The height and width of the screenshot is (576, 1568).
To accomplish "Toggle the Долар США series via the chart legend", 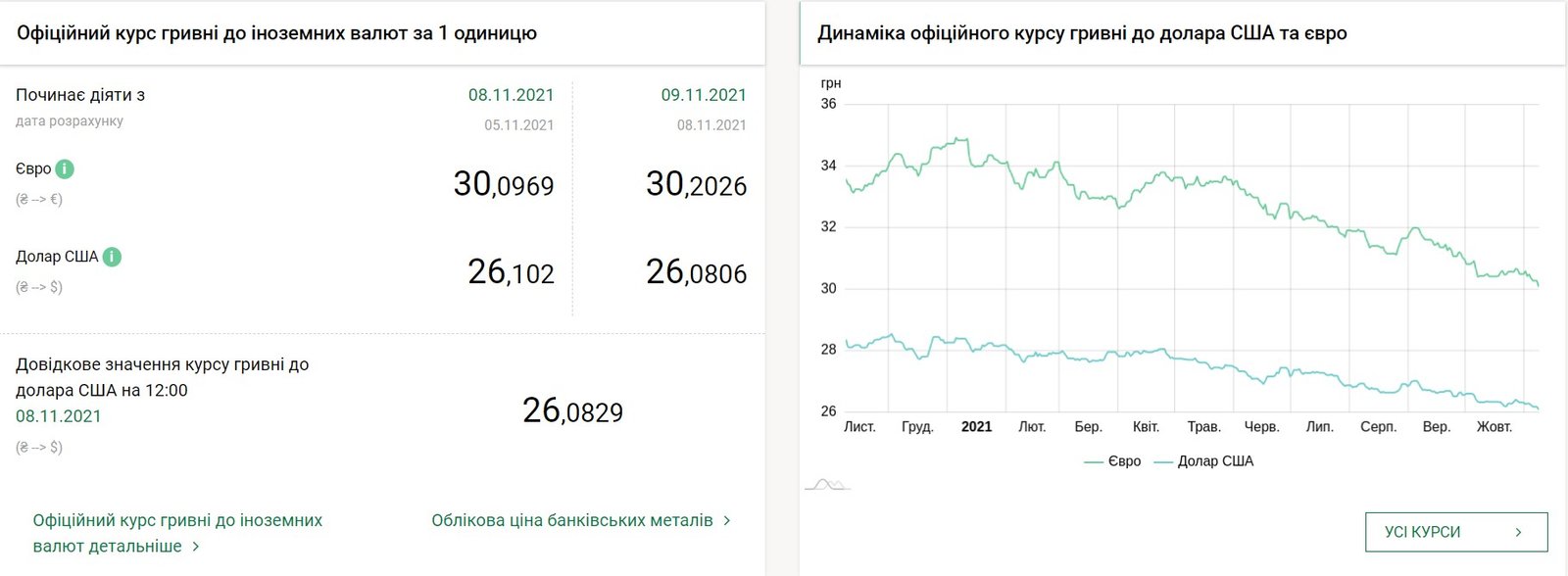I will pos(1217,460).
